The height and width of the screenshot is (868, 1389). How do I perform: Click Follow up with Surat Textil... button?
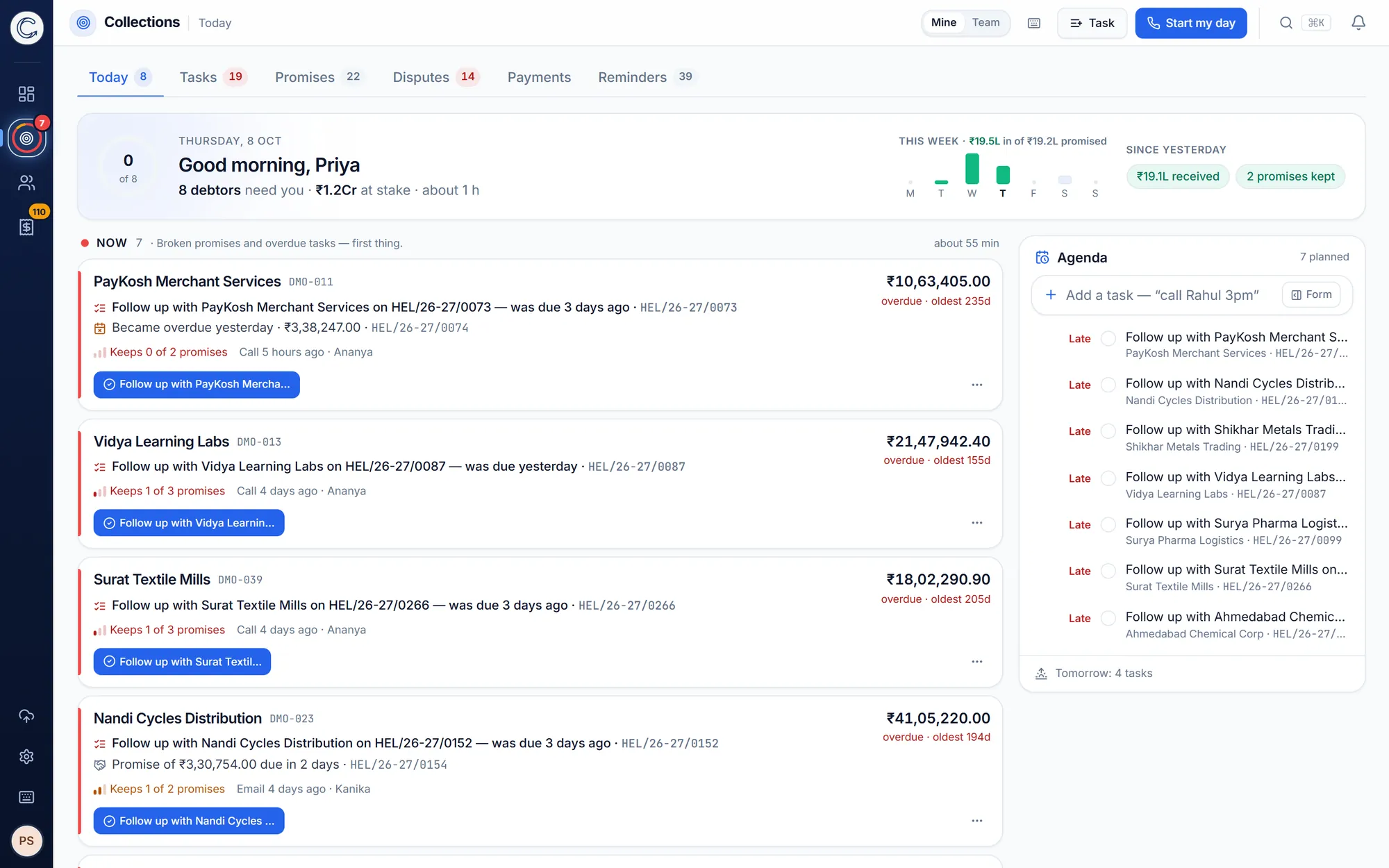(182, 662)
